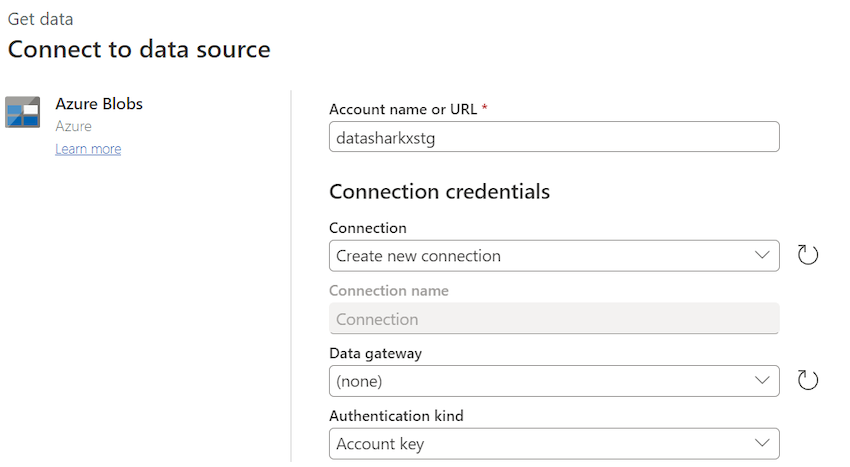Click the Azure category text under Azure Blobs
The image size is (850, 467).
tap(74, 126)
